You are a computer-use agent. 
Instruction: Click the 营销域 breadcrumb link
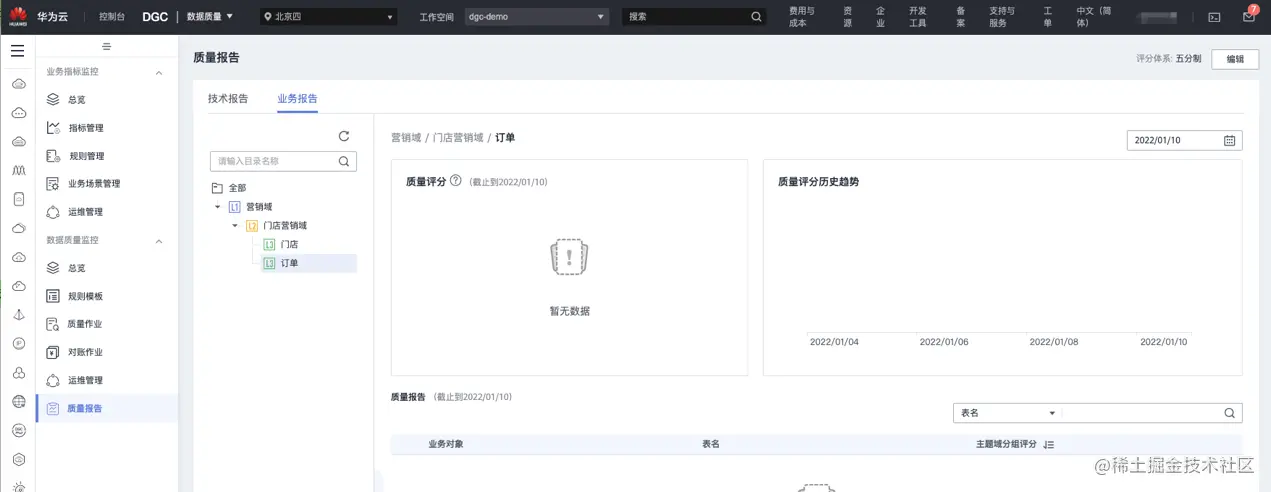pyautogui.click(x=406, y=138)
